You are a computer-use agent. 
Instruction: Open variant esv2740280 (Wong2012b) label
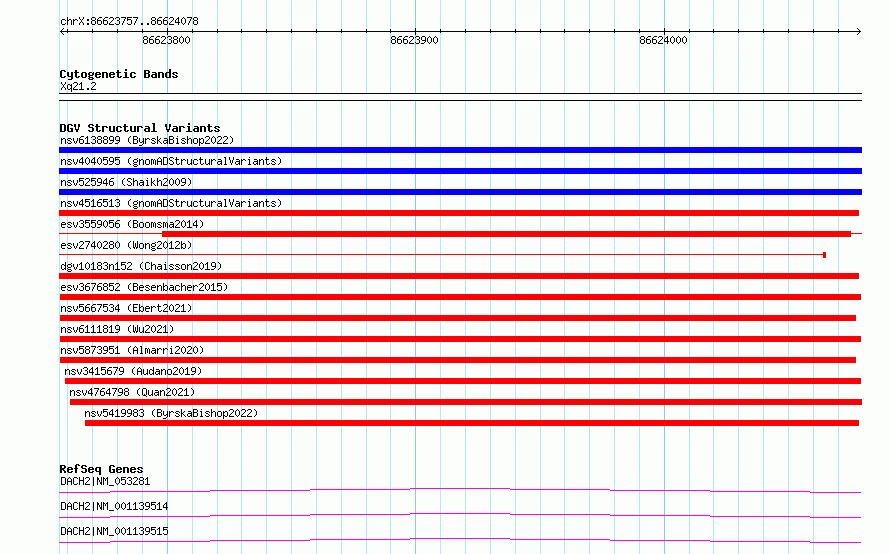(126, 245)
